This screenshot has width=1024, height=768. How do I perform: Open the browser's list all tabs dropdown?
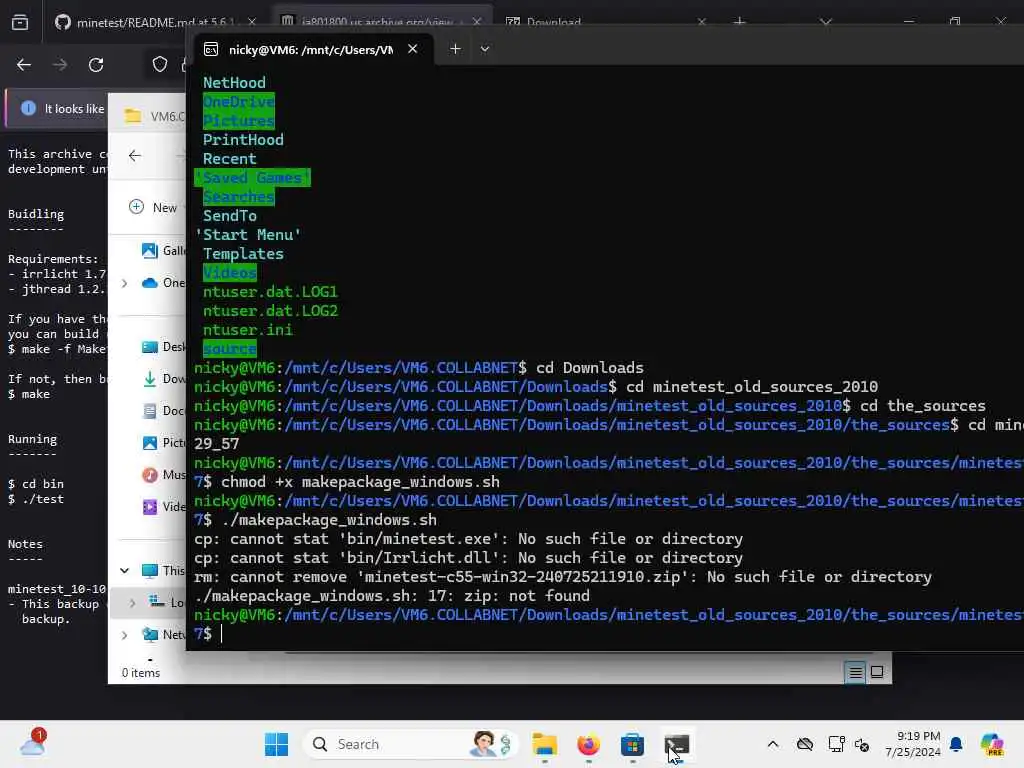[x=826, y=22]
